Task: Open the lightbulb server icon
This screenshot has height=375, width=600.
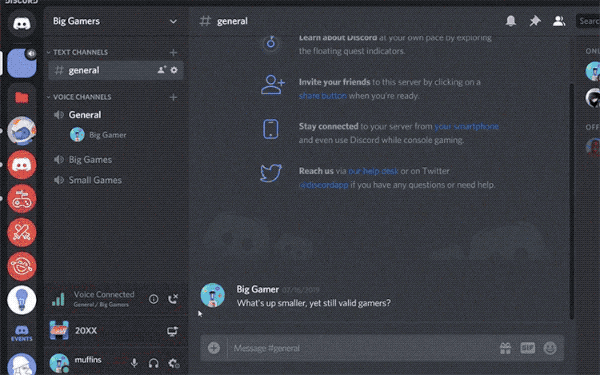Action: point(21,300)
